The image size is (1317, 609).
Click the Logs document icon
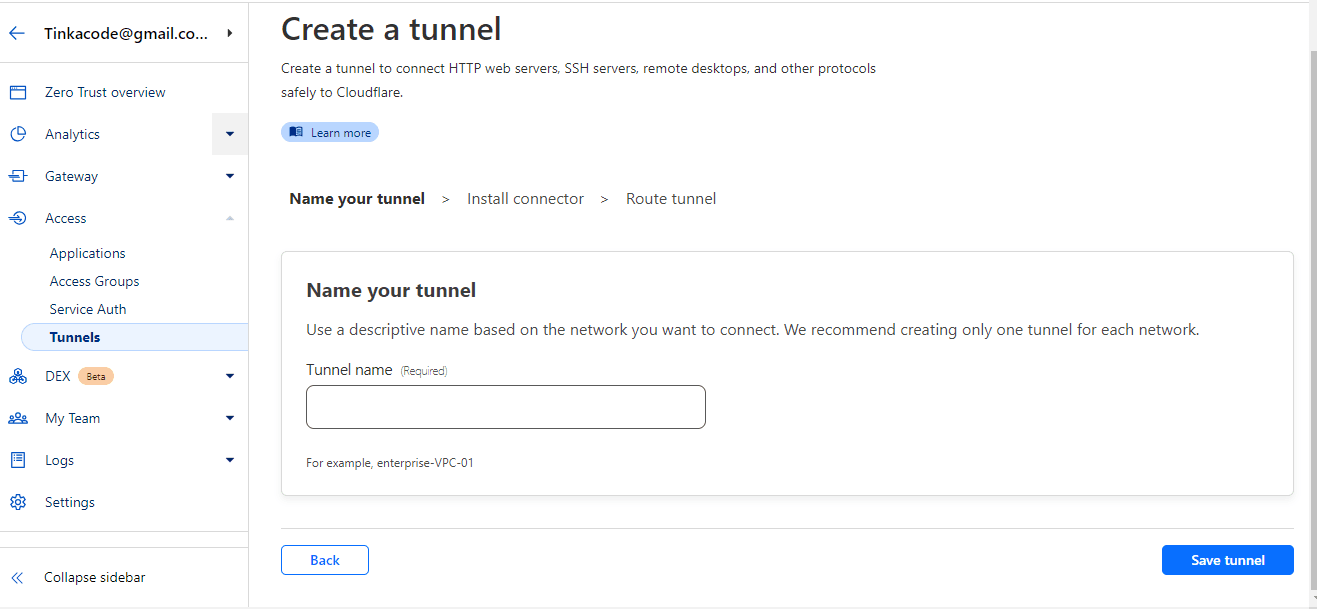(x=17, y=460)
